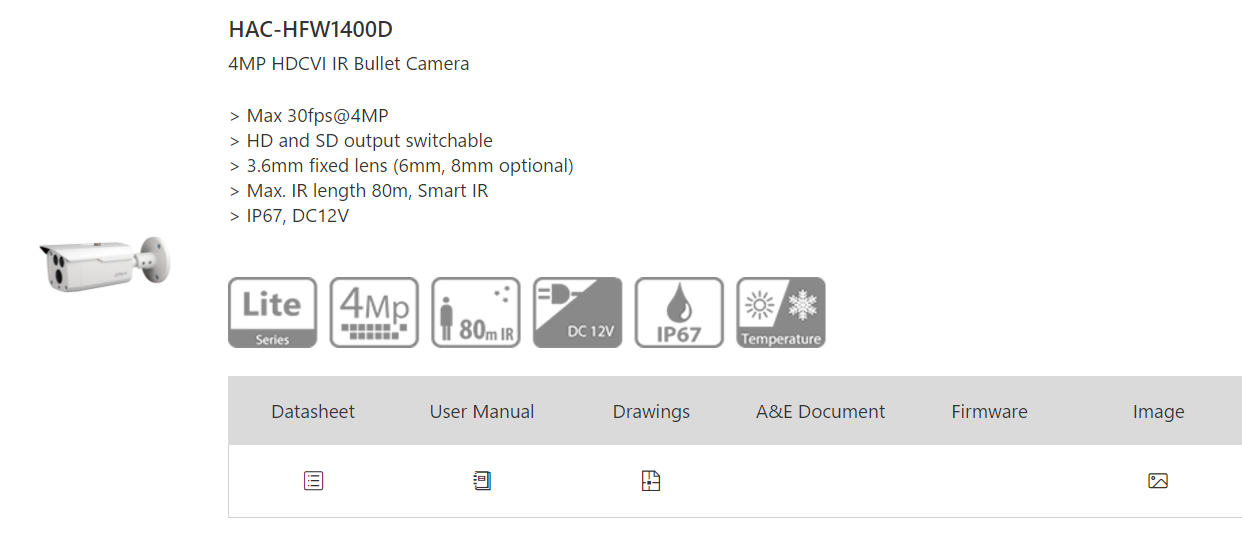The height and width of the screenshot is (534, 1242).
Task: Click the IP67 waterproof badge icon
Action: click(x=679, y=313)
